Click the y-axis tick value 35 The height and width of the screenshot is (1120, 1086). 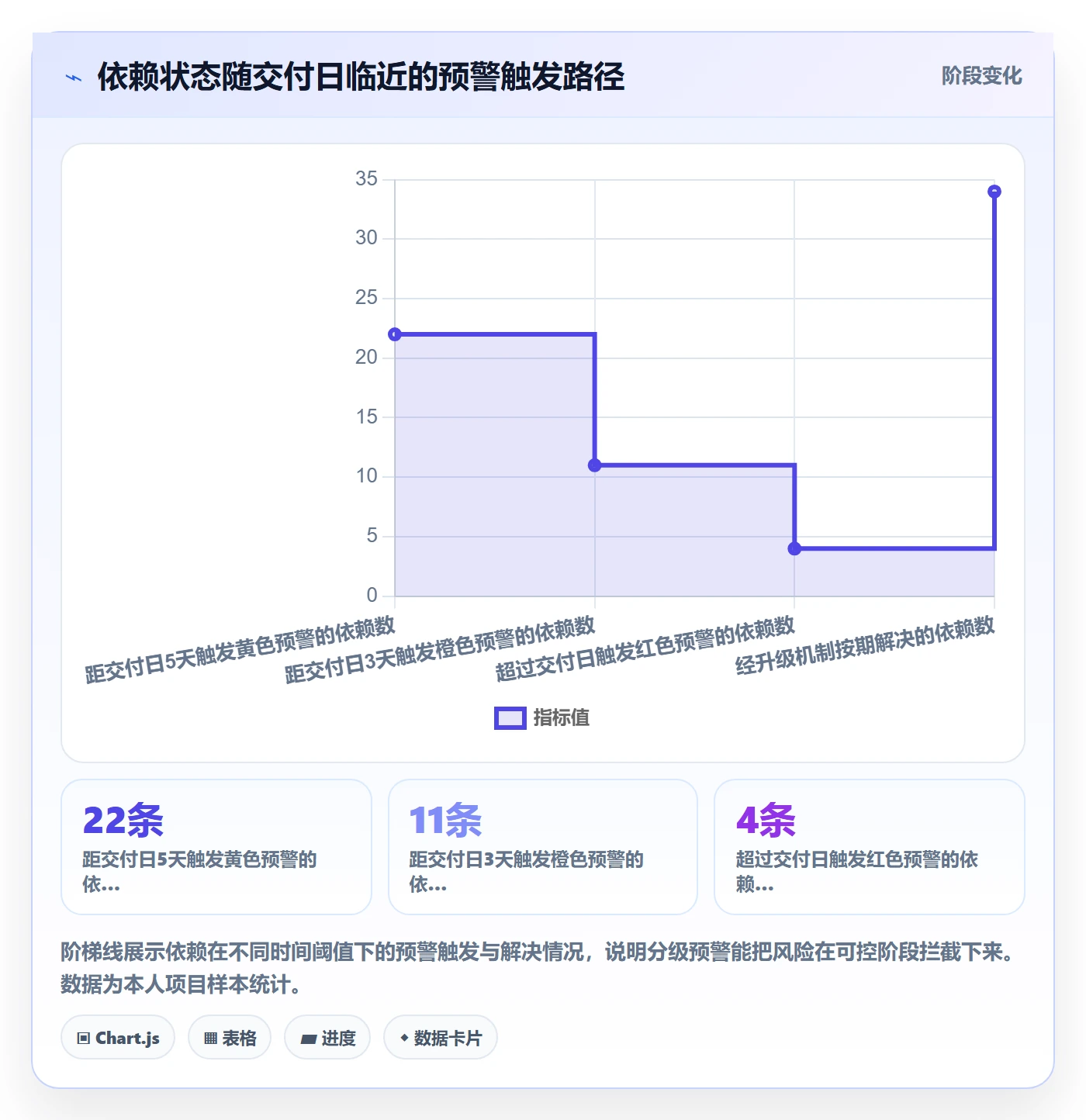[366, 179]
